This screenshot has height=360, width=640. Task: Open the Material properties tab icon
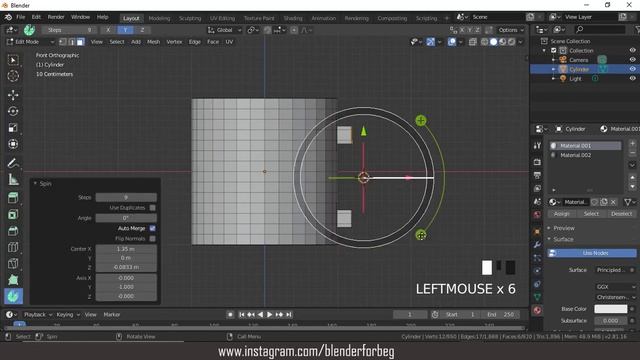pyautogui.click(x=537, y=311)
